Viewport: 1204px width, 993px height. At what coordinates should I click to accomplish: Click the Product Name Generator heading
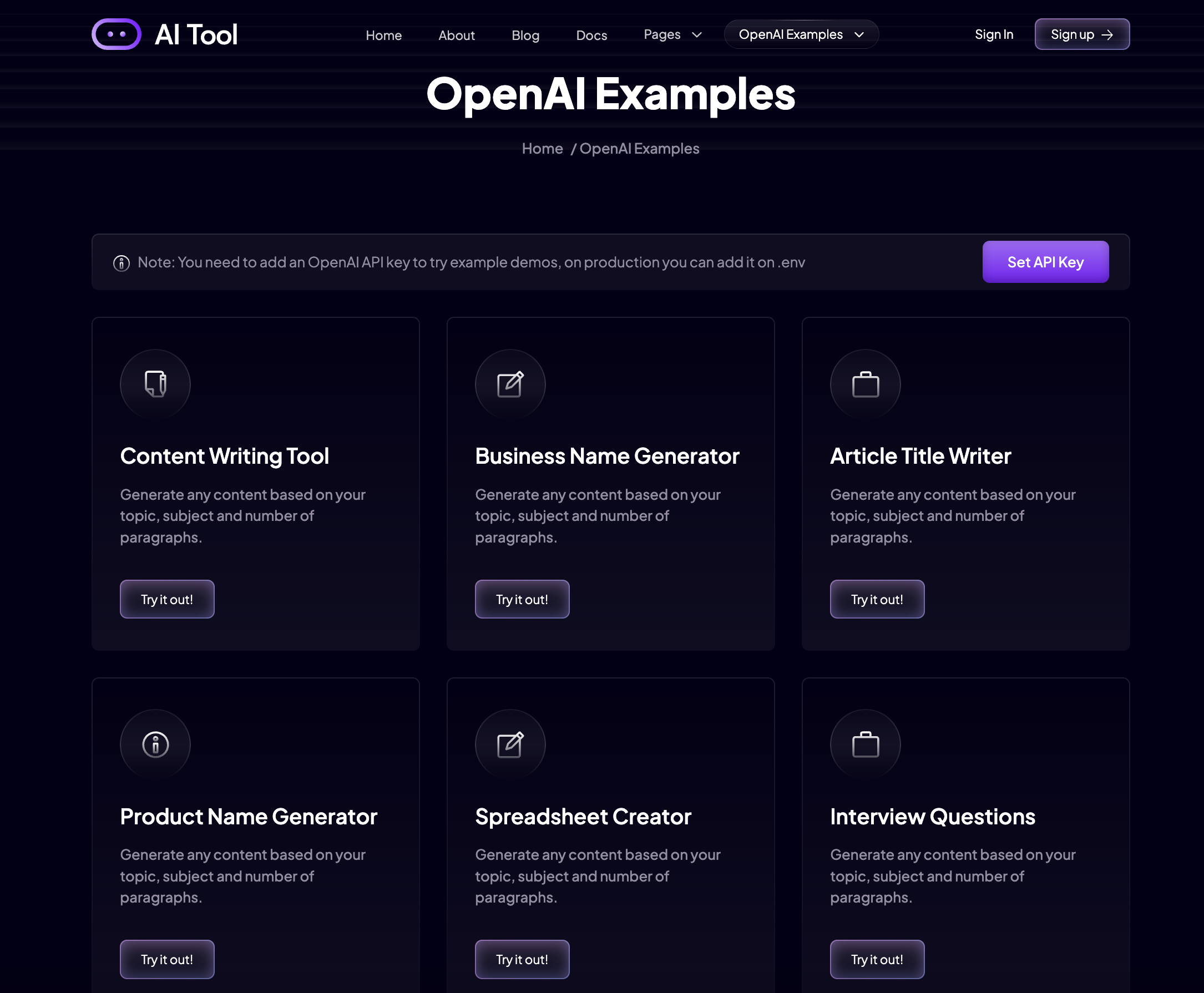(x=248, y=817)
